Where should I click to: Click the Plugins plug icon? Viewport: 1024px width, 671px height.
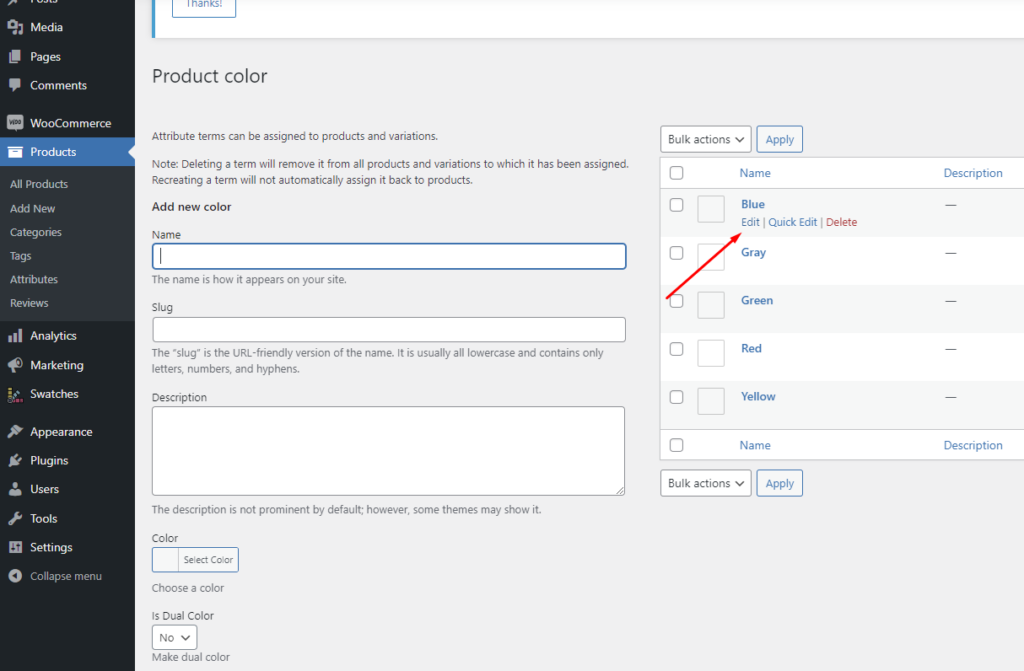(15, 461)
